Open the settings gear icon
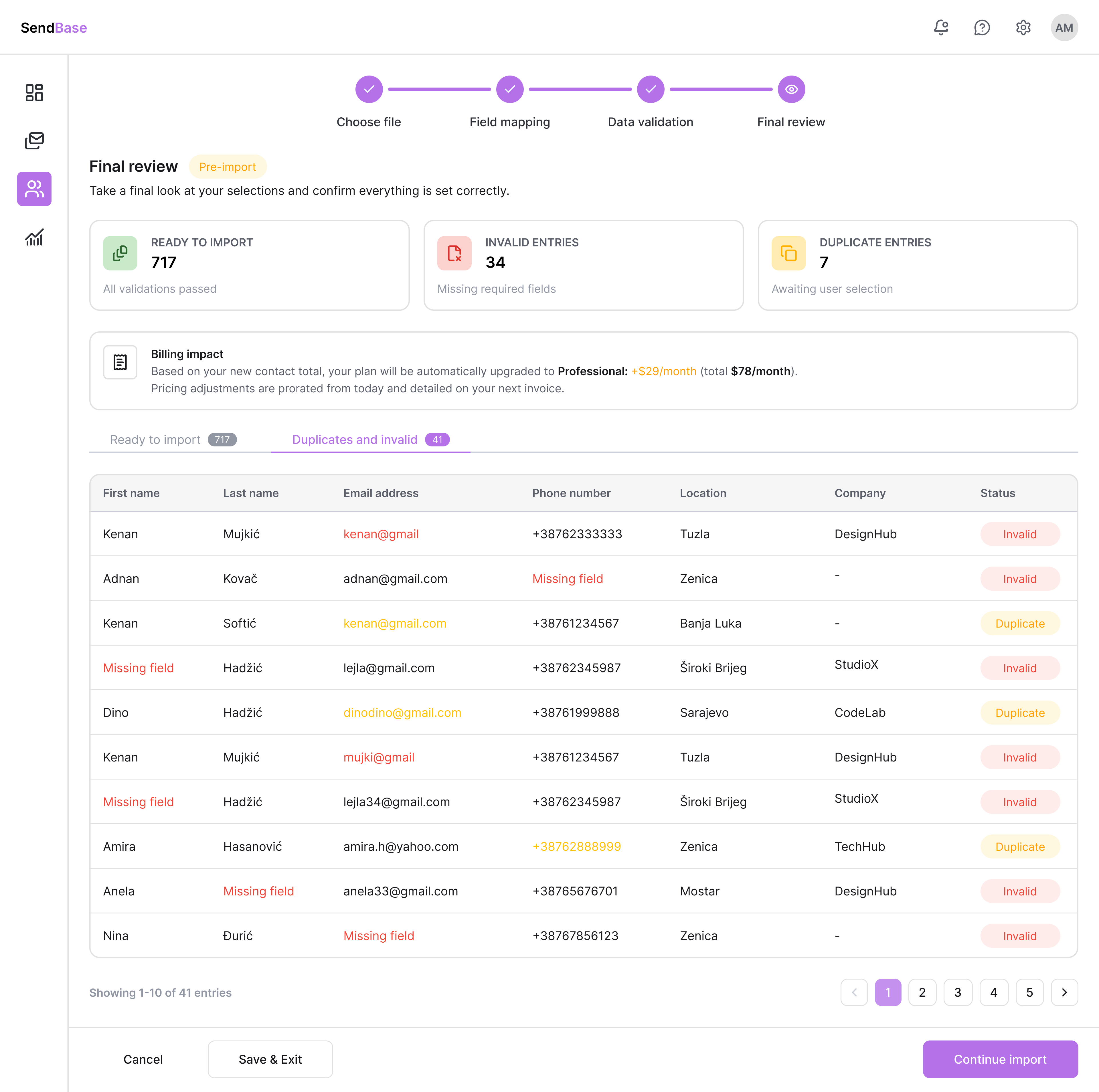This screenshot has height=1092, width=1099. [x=1023, y=27]
